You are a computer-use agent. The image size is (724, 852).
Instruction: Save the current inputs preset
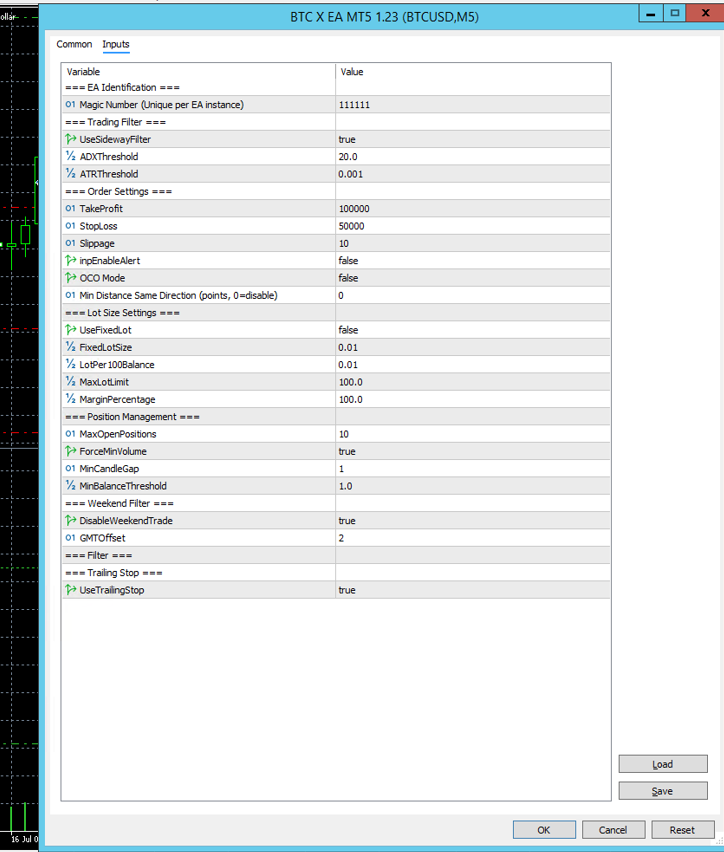(663, 791)
